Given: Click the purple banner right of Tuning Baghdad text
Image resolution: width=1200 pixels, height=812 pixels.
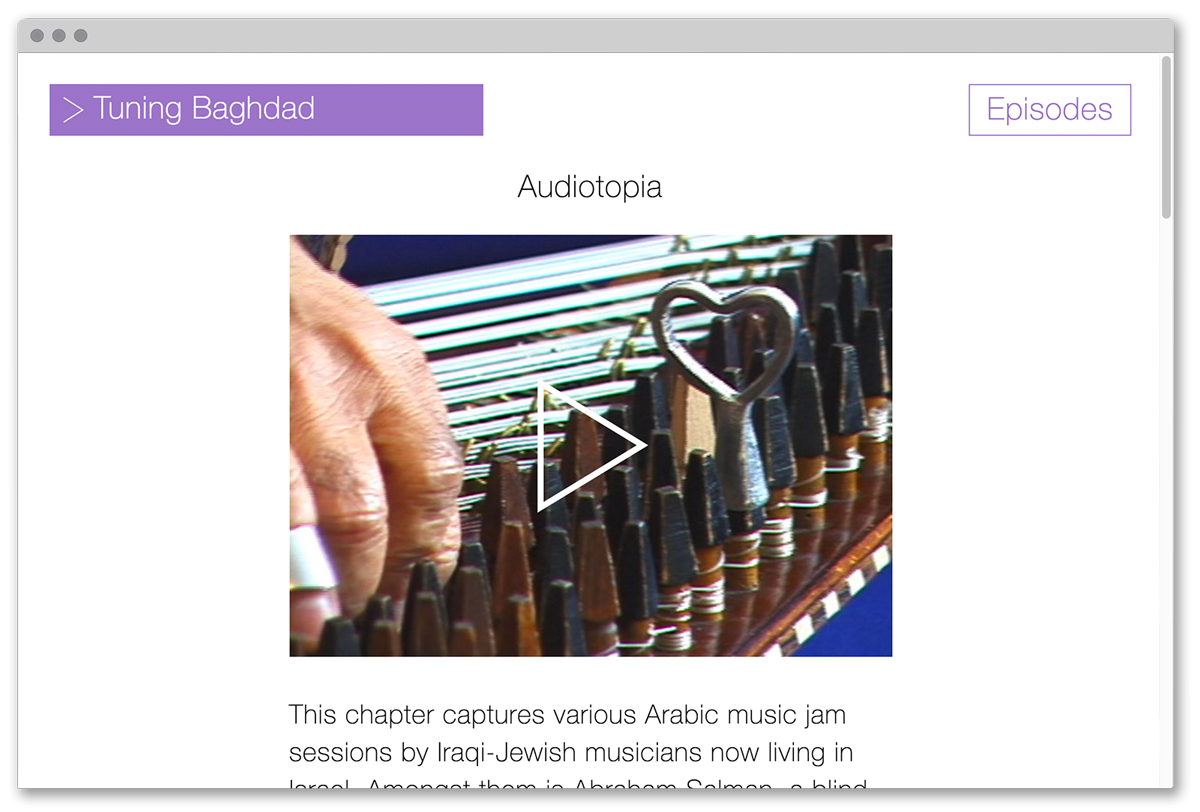Looking at the screenshot, I should pos(400,110).
